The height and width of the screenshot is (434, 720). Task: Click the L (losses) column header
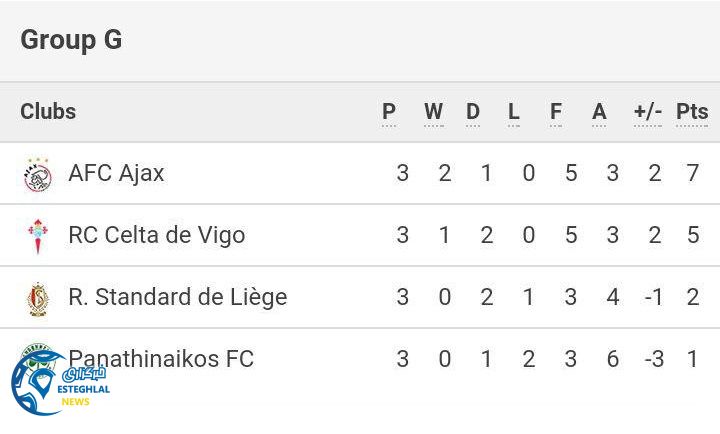[514, 112]
